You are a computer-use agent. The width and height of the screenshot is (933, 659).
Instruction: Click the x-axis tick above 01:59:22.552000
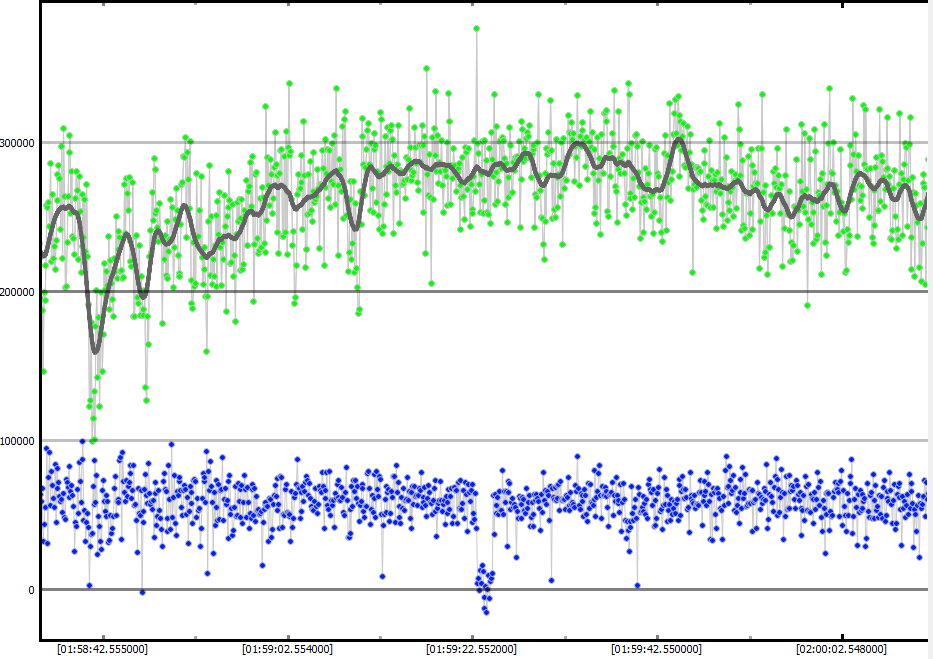[x=473, y=636]
